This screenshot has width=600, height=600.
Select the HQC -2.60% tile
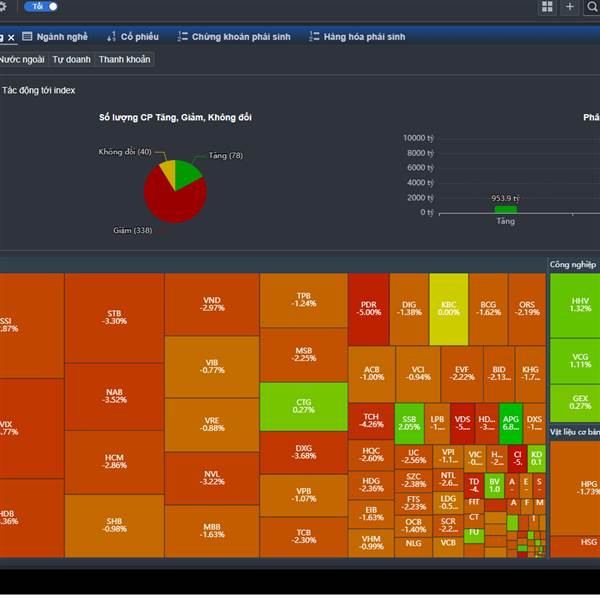371,455
